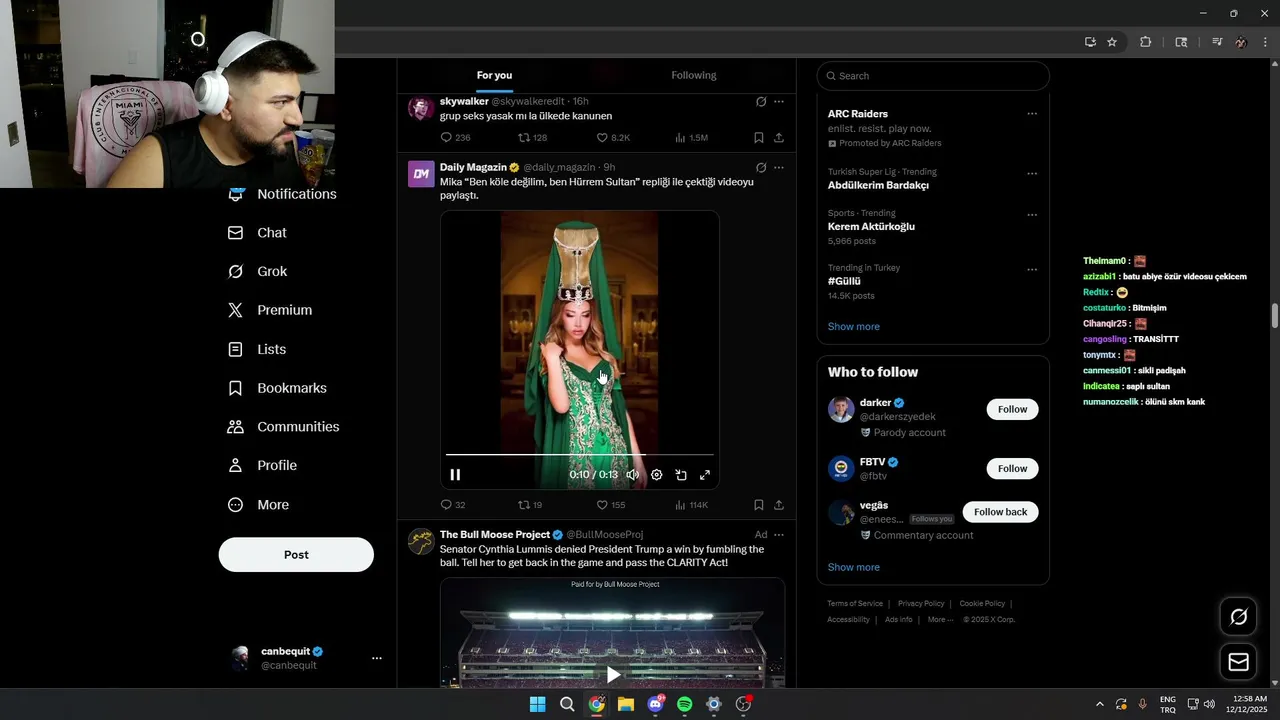The height and width of the screenshot is (720, 1280).
Task: Open Spotify from the taskbar
Action: tap(684, 704)
